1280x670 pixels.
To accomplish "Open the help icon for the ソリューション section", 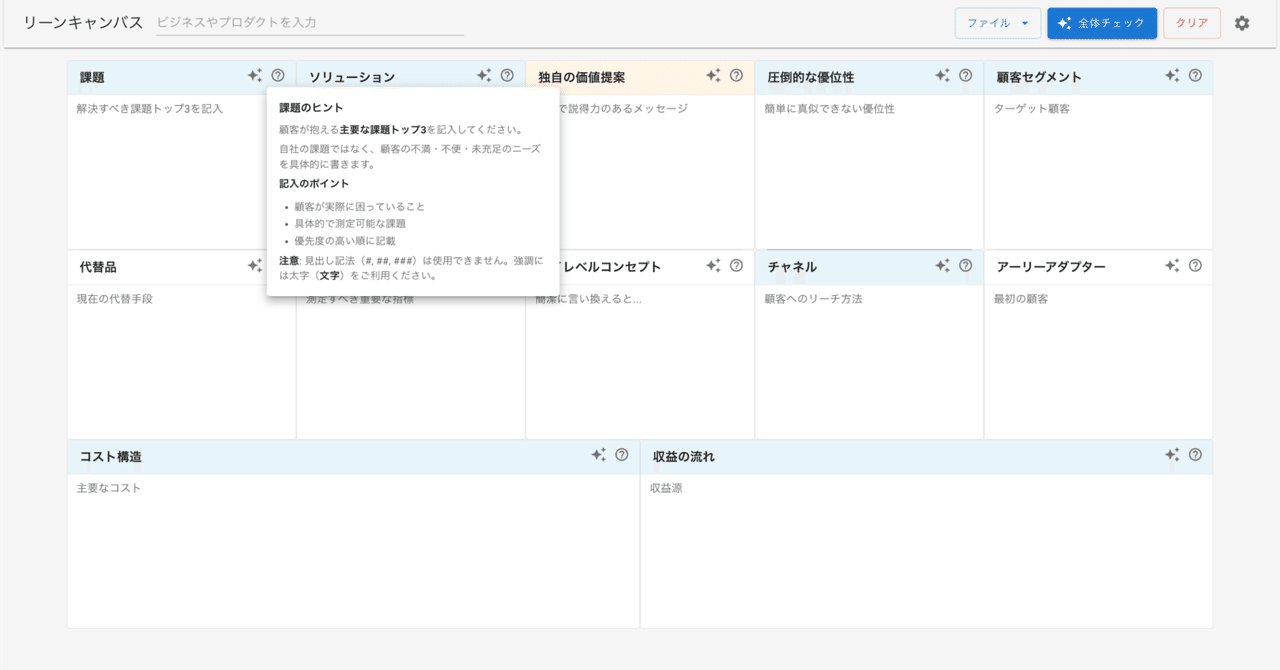I will pyautogui.click(x=508, y=75).
